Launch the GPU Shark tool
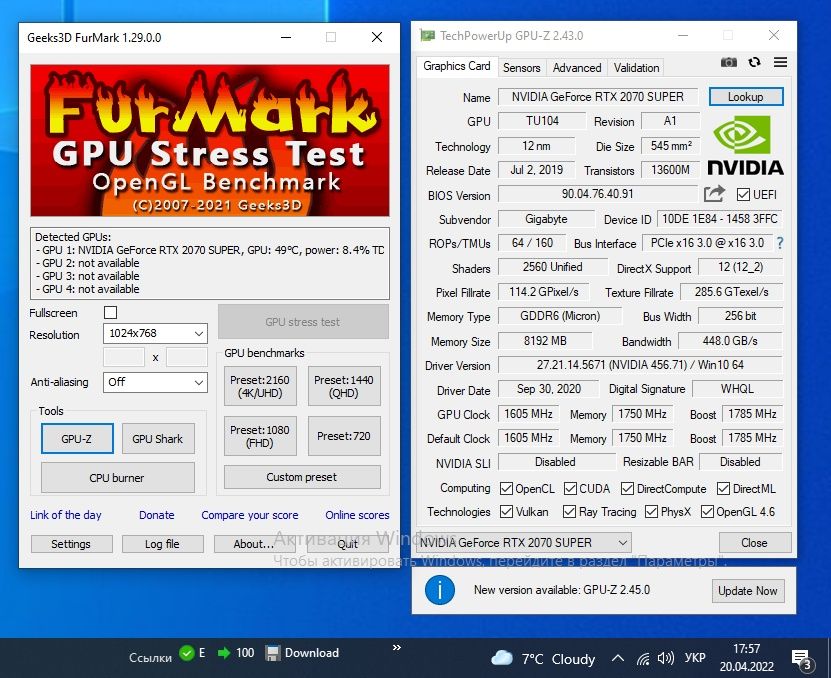831x678 pixels. pos(158,439)
